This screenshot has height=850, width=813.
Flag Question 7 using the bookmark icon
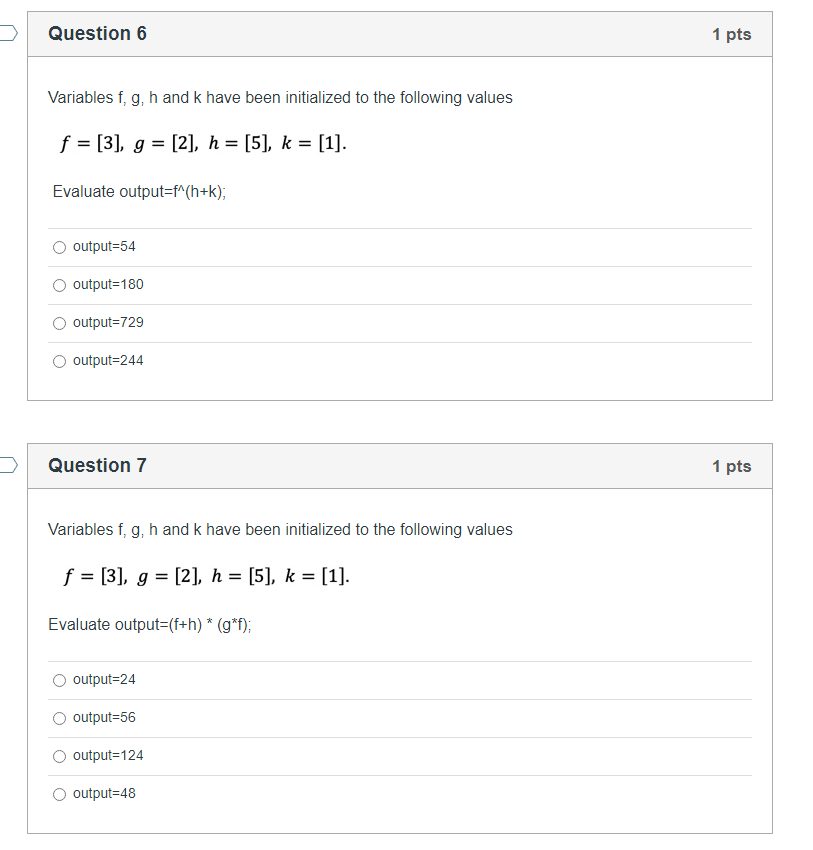(8, 465)
